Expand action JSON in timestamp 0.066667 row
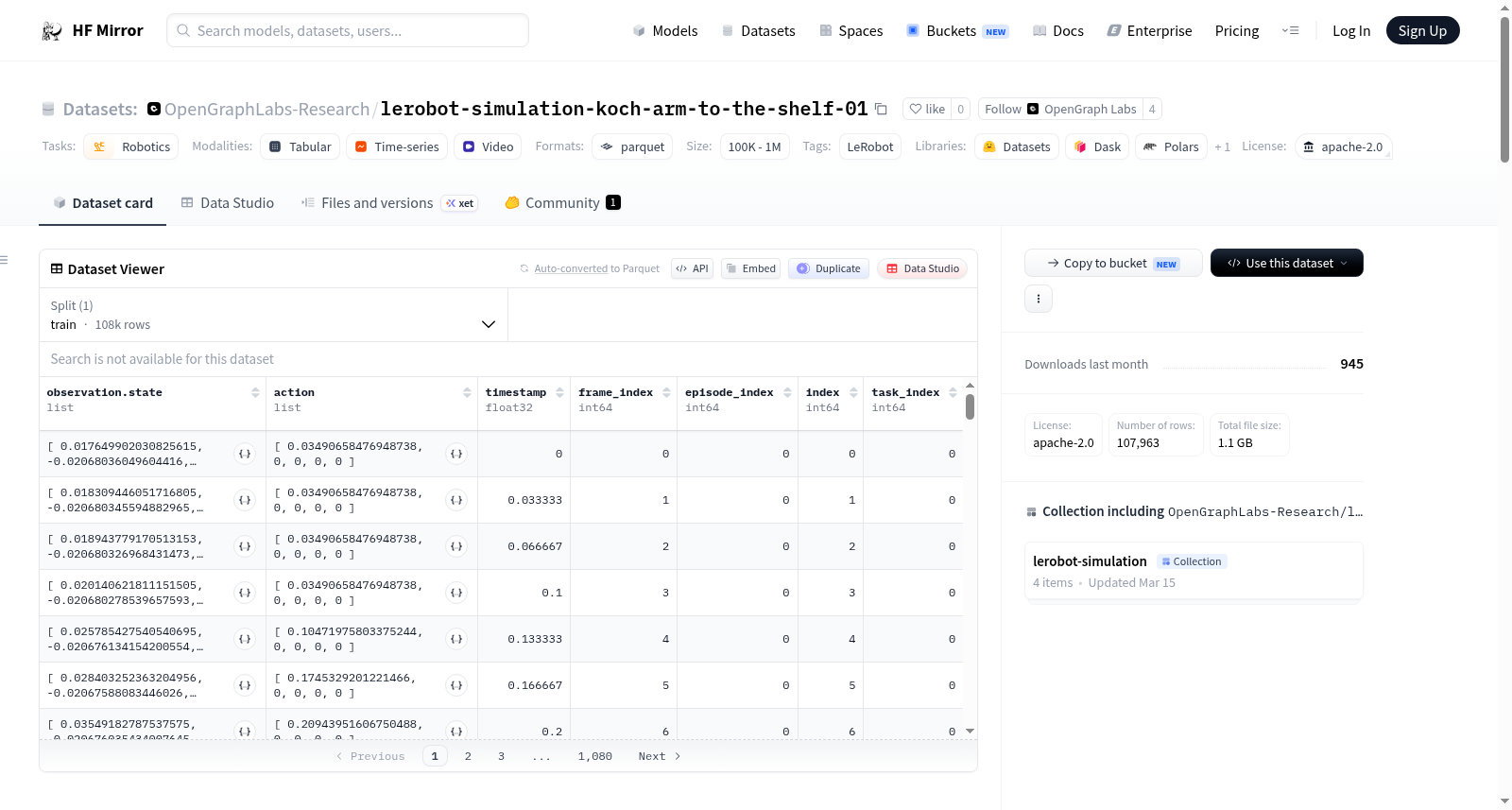The image size is (1512, 810). [456, 546]
